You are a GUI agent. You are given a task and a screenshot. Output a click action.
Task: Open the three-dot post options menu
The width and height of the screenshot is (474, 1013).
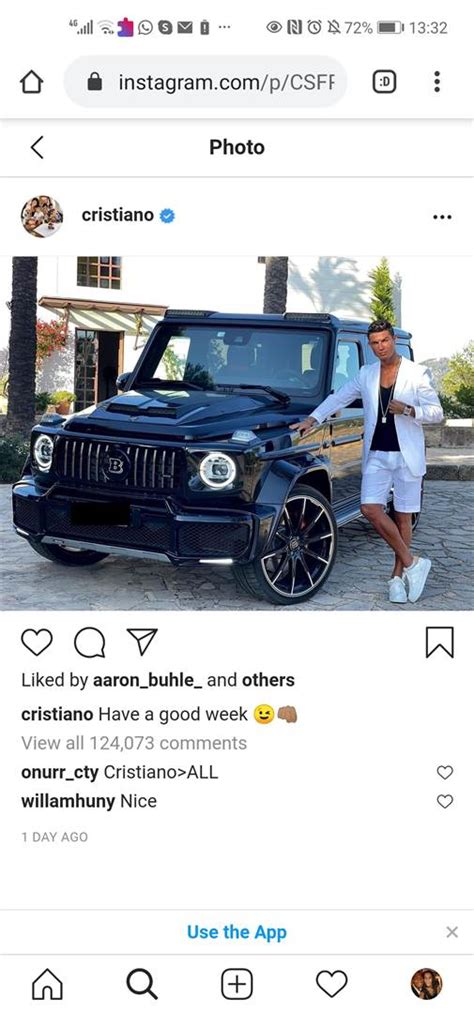click(442, 217)
